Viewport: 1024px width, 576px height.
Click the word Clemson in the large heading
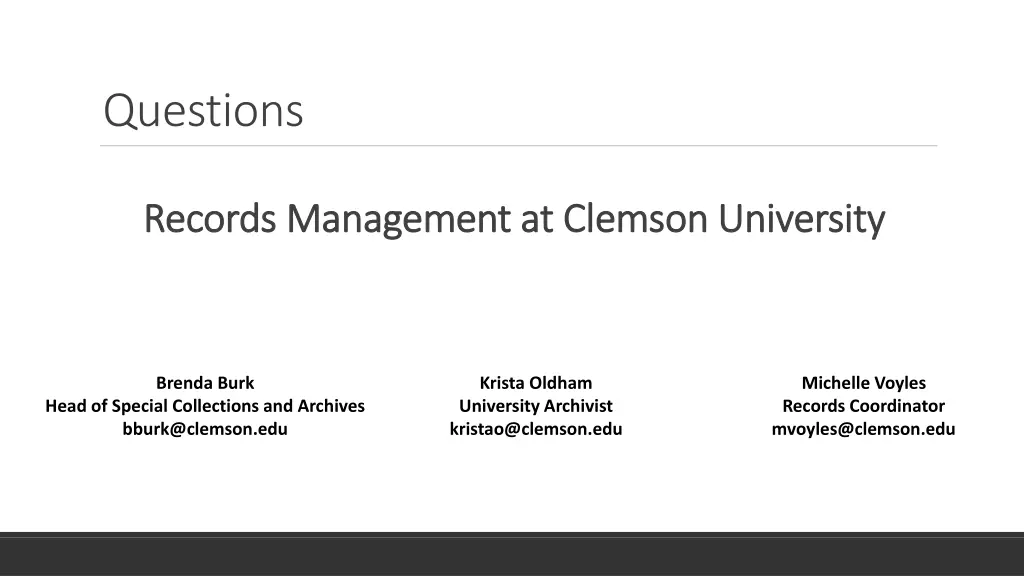pos(635,218)
